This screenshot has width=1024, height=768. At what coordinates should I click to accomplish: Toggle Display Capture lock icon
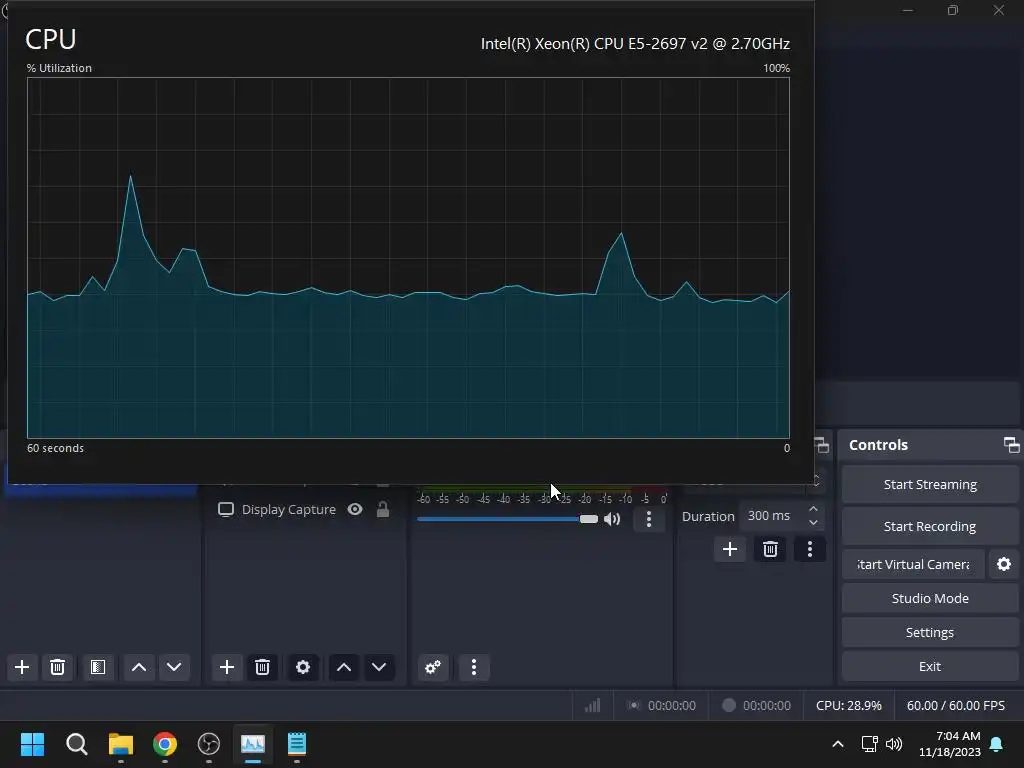[383, 509]
